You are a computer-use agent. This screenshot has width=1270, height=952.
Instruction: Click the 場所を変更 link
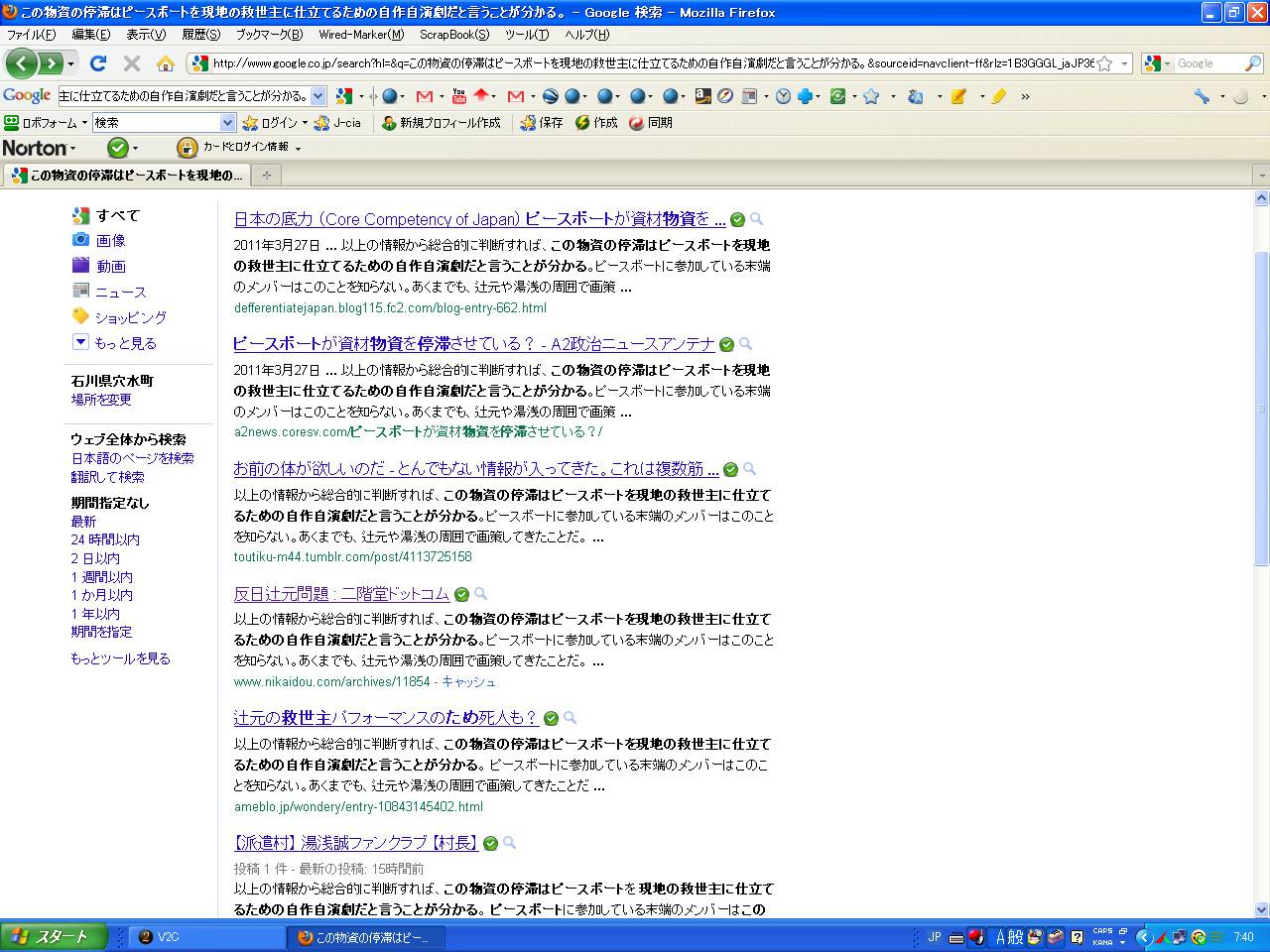click(x=101, y=400)
